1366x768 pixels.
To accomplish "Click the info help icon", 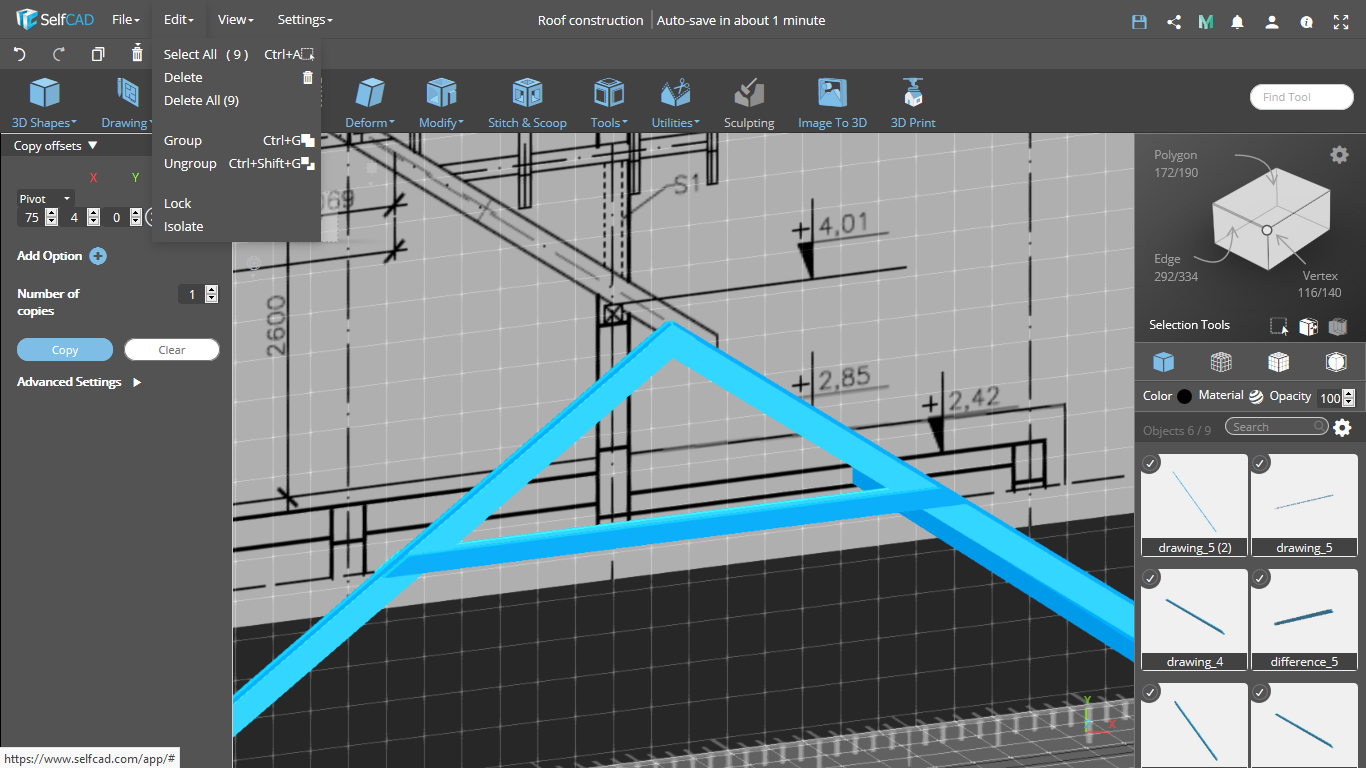I will [x=1306, y=21].
